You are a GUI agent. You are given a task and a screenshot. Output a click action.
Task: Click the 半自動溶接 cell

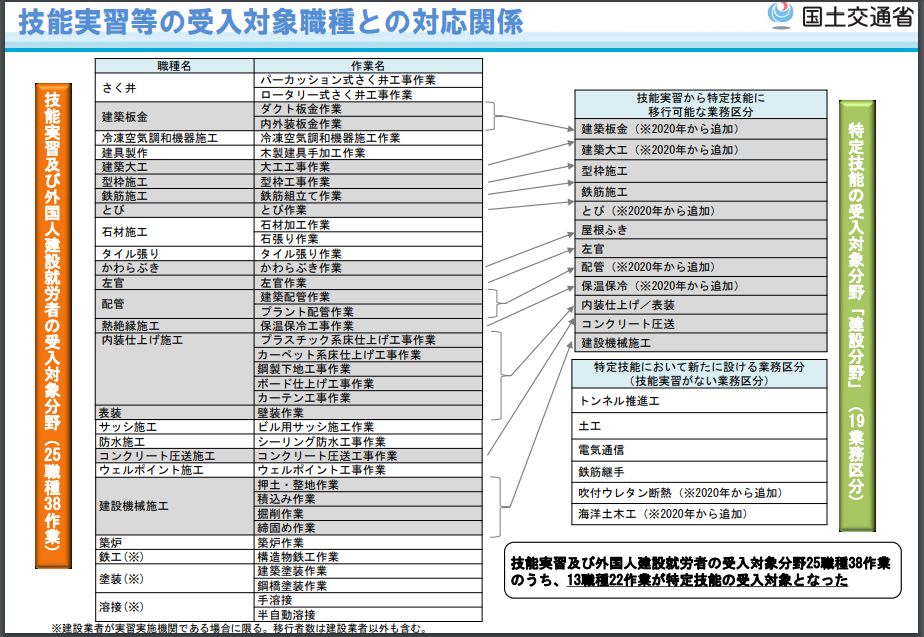point(368,615)
